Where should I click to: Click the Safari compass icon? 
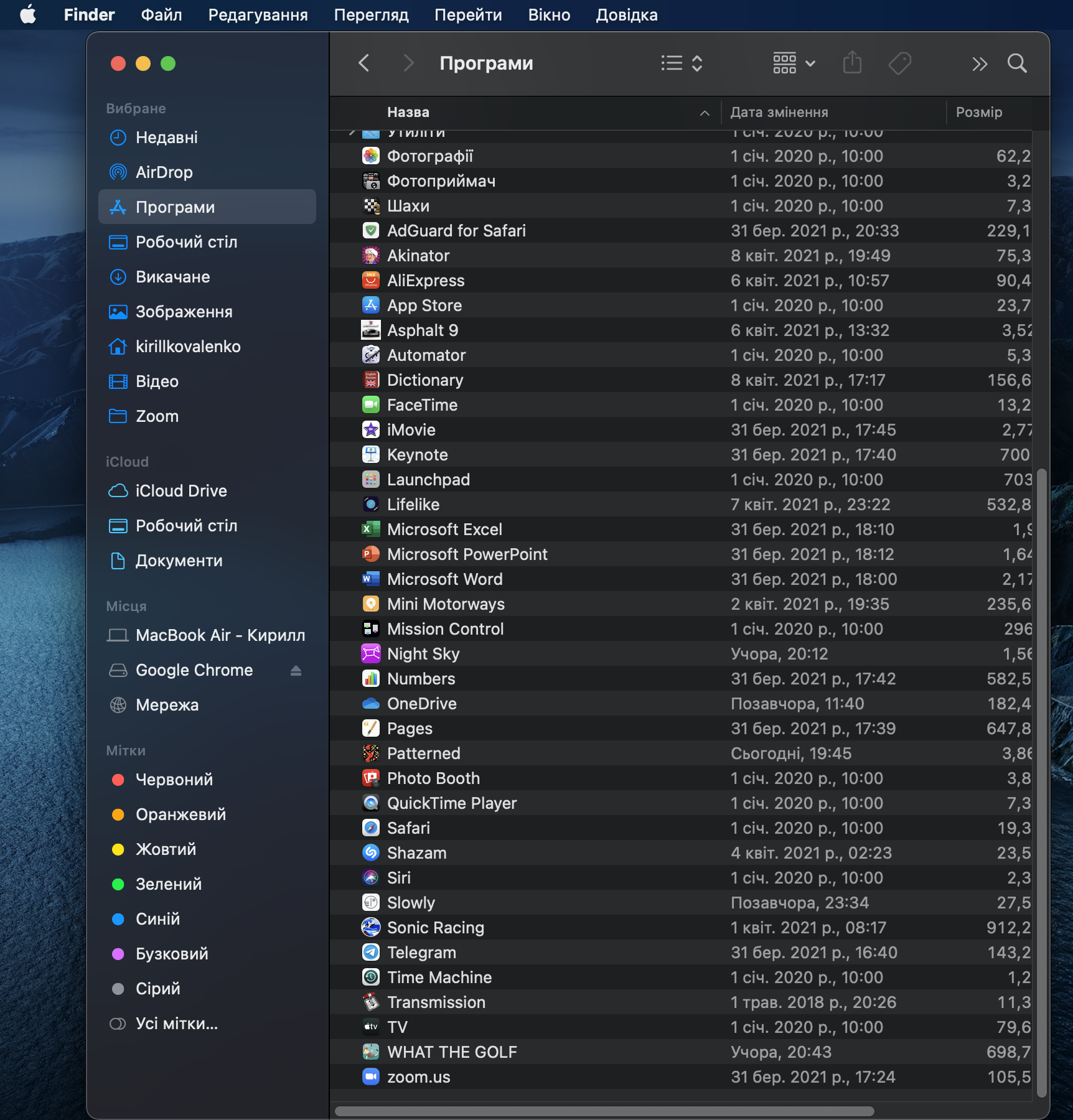(x=371, y=828)
